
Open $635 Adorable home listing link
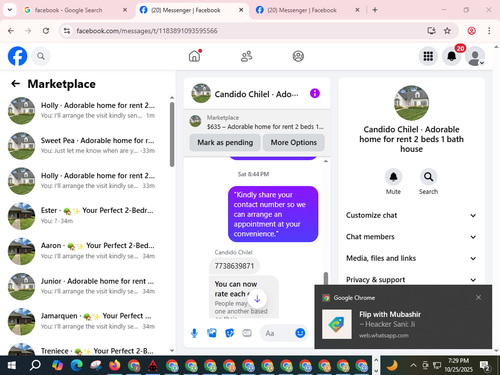257,122
